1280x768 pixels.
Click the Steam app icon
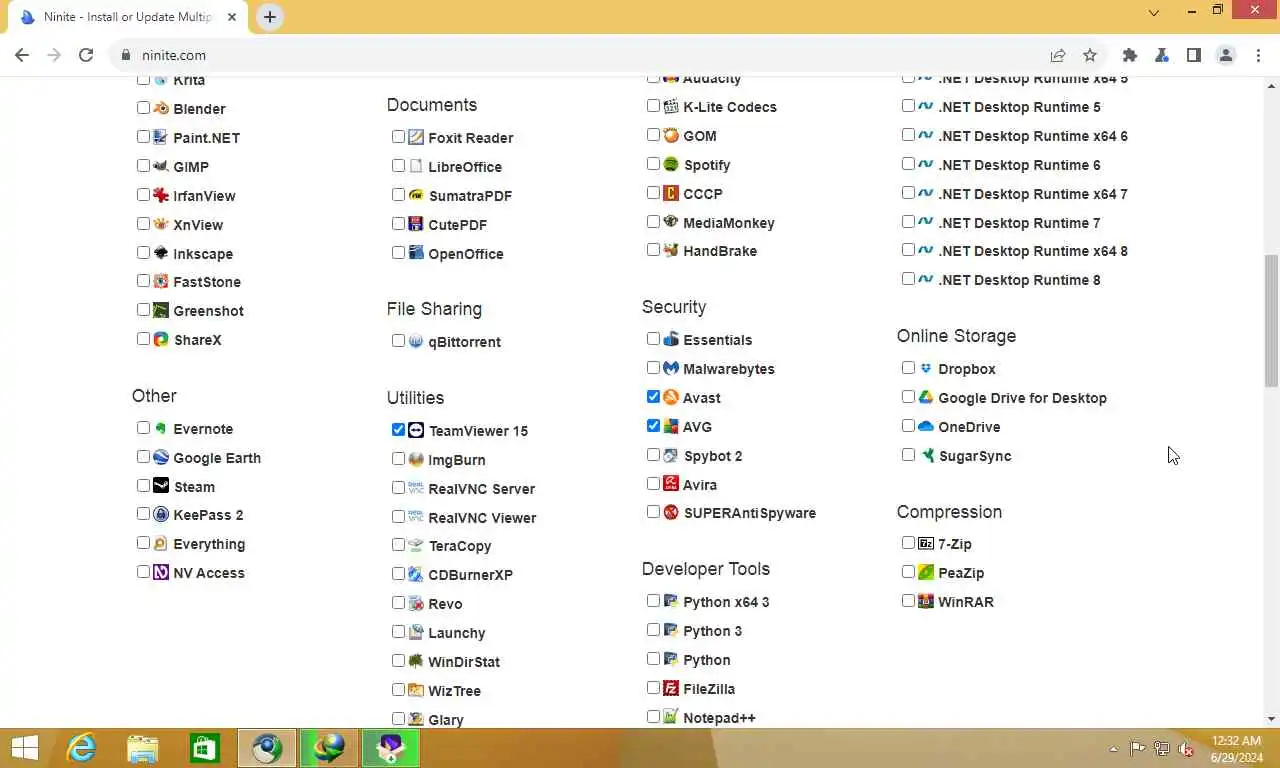[160, 486]
